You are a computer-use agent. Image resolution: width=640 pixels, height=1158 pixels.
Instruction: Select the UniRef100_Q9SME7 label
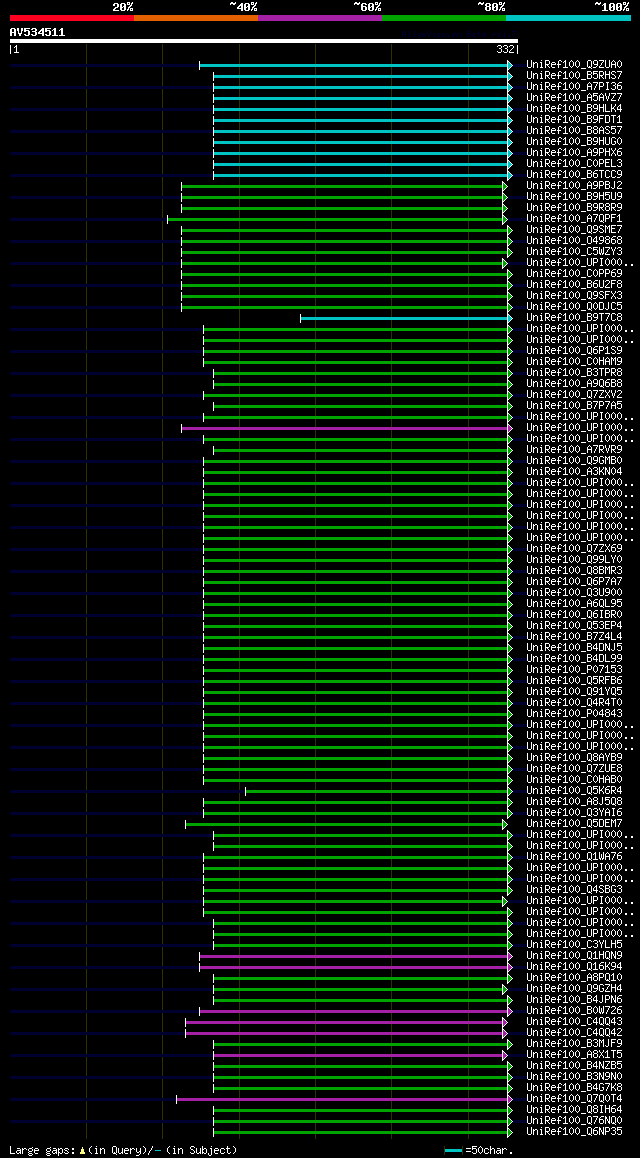pyautogui.click(x=574, y=230)
